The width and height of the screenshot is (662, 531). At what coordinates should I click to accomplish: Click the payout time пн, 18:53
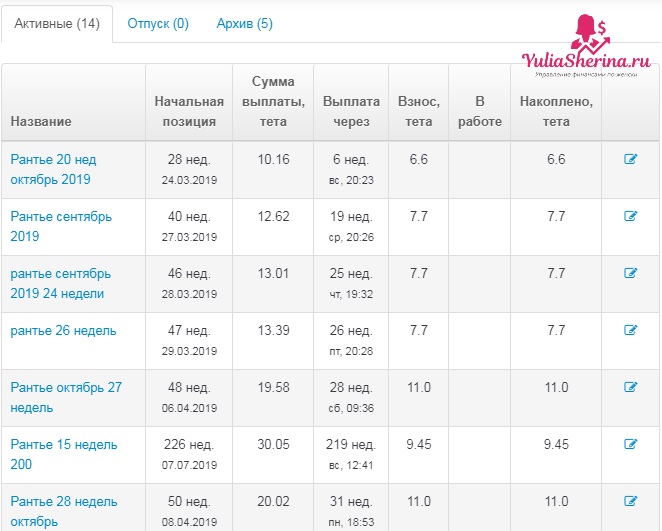(x=351, y=522)
